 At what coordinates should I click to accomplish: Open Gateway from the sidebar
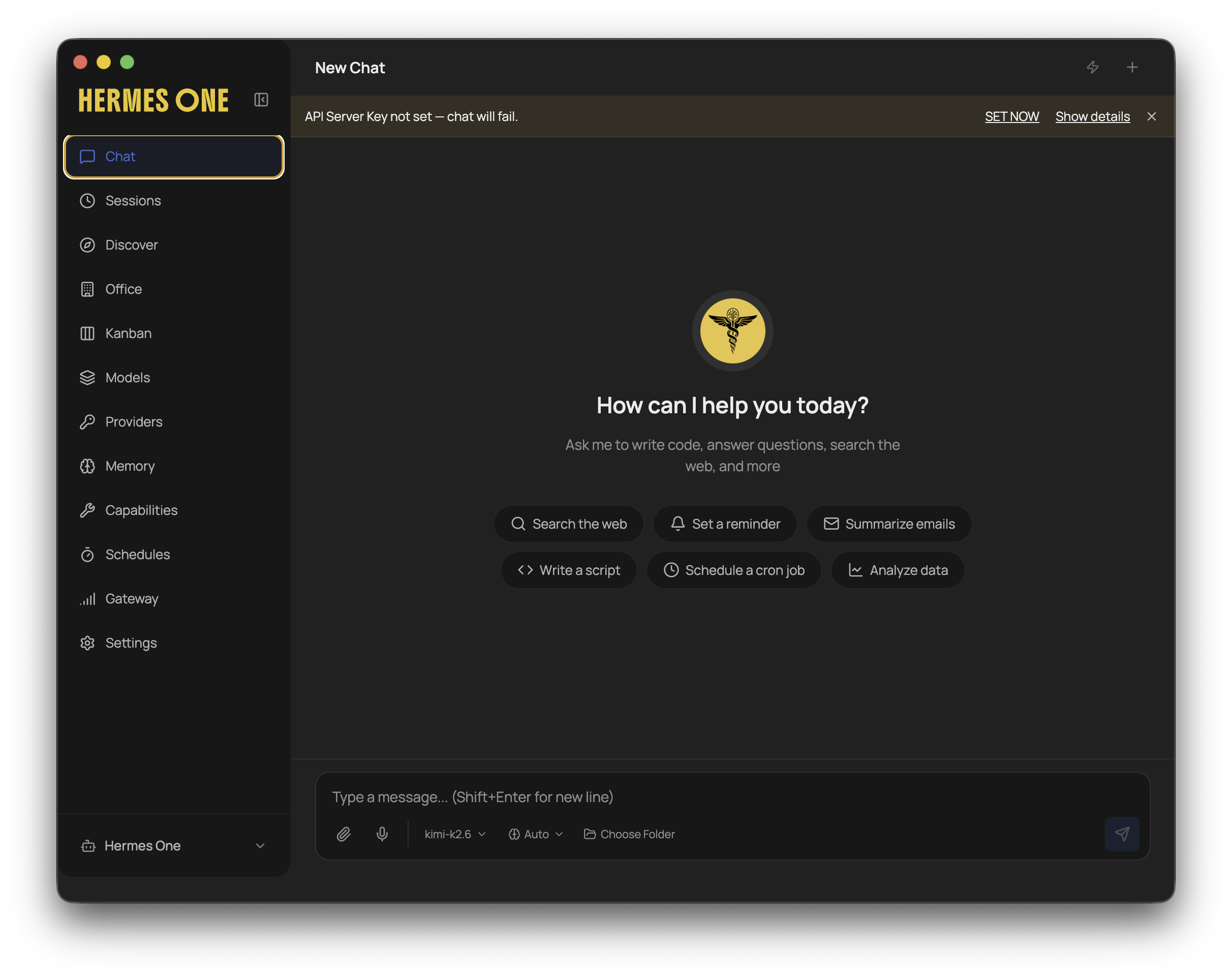click(174, 599)
